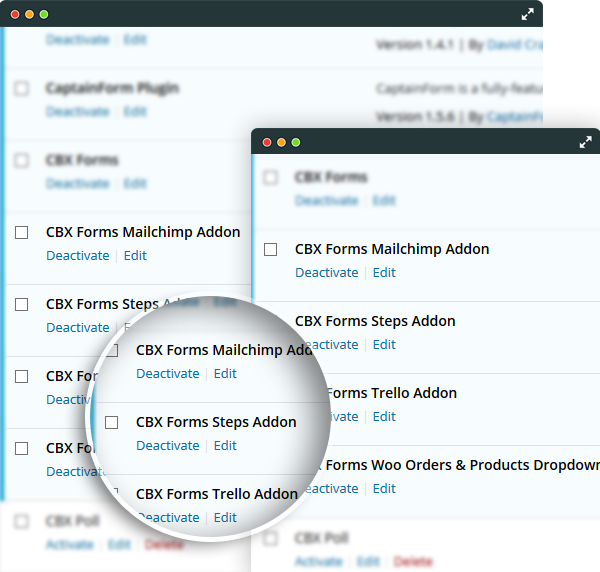Image resolution: width=600 pixels, height=572 pixels.
Task: Click the orange minimize dot of the front window
Action: click(x=281, y=143)
